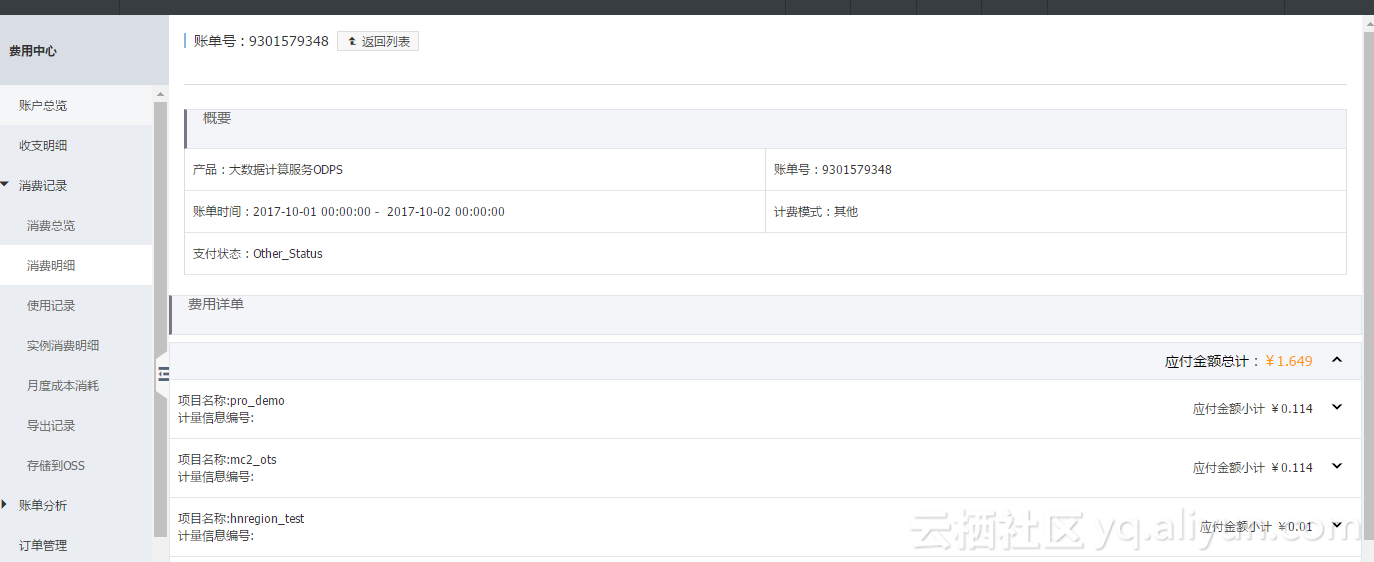Click the 概要 section heading
This screenshot has height=562, width=1374.
tap(217, 118)
